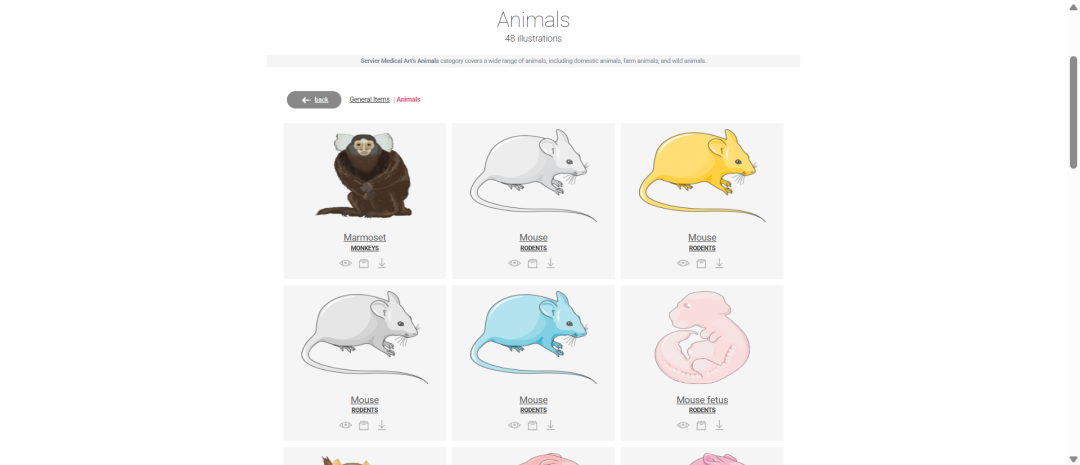Download the blue mouse illustration
Image resolution: width=1080 pixels, height=465 pixels.
coord(550,425)
